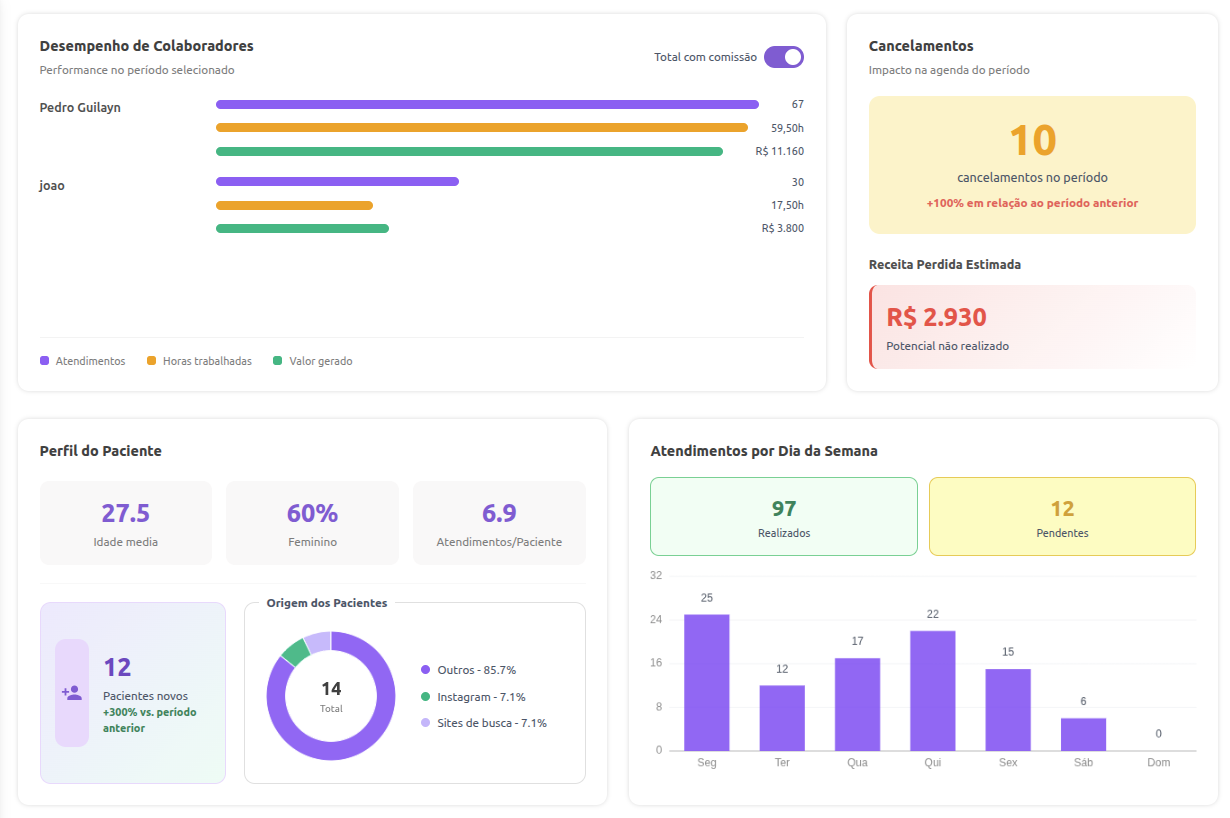Click the Idade media stat card
1230x818 pixels.
point(126,523)
